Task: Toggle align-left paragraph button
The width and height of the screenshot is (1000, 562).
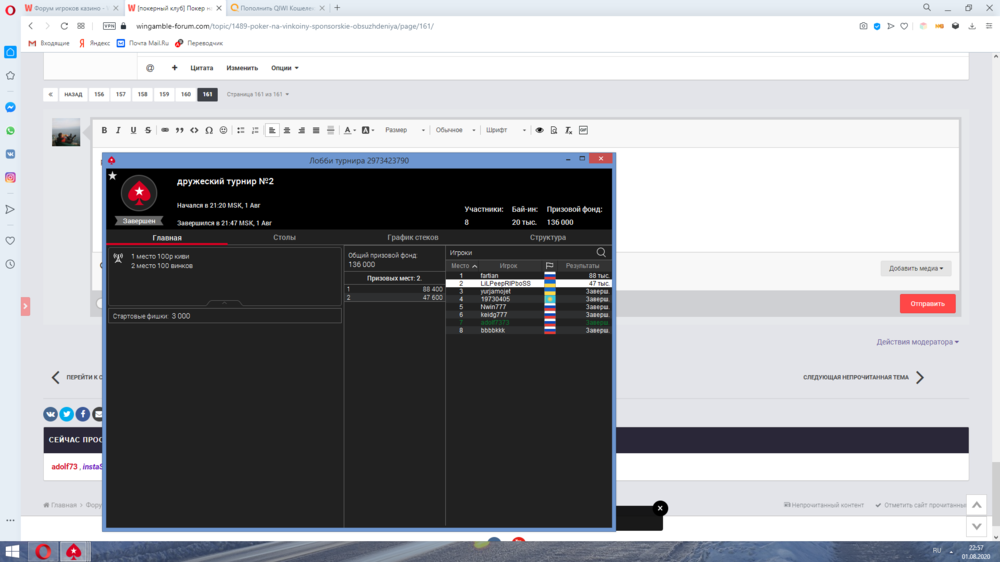Action: pos(272,130)
